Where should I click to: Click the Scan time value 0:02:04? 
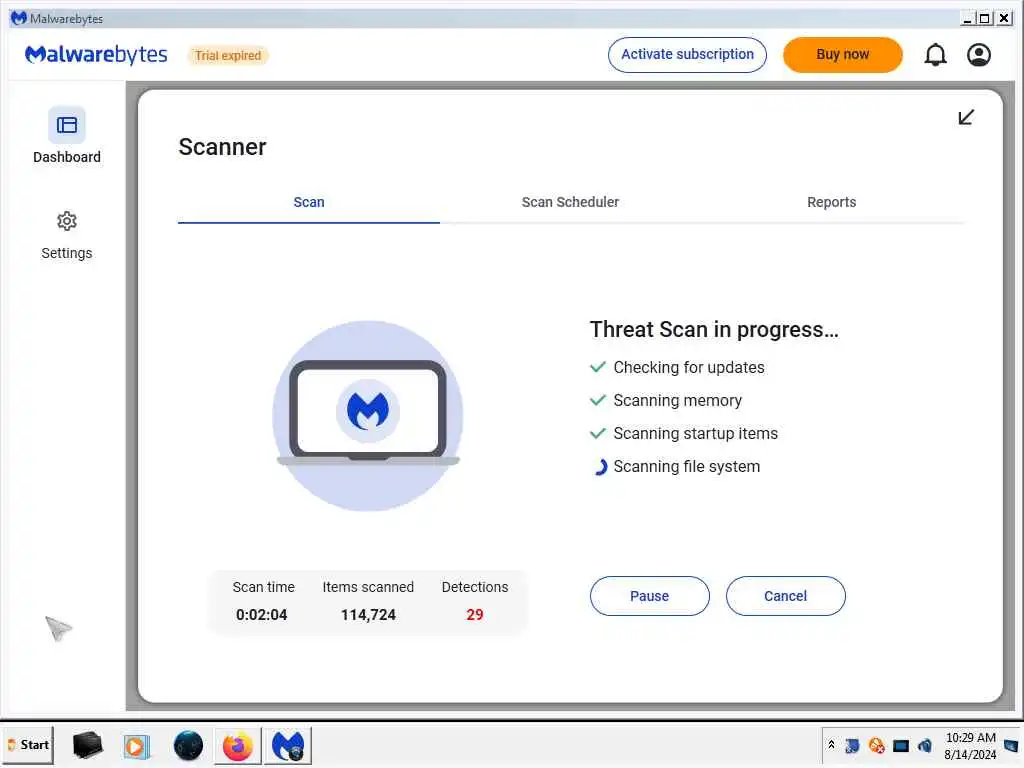(261, 615)
